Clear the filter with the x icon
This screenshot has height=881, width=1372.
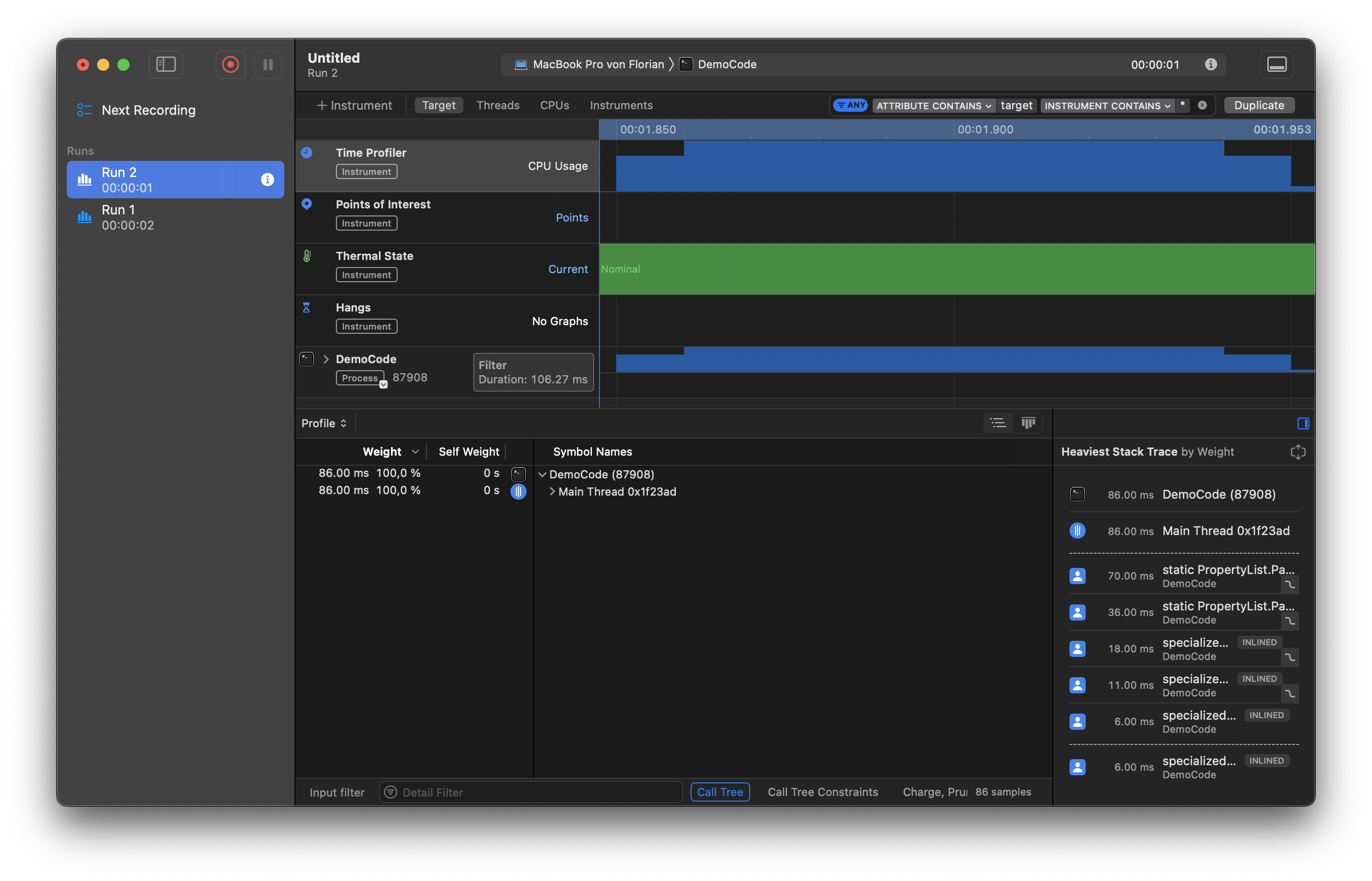(1202, 105)
